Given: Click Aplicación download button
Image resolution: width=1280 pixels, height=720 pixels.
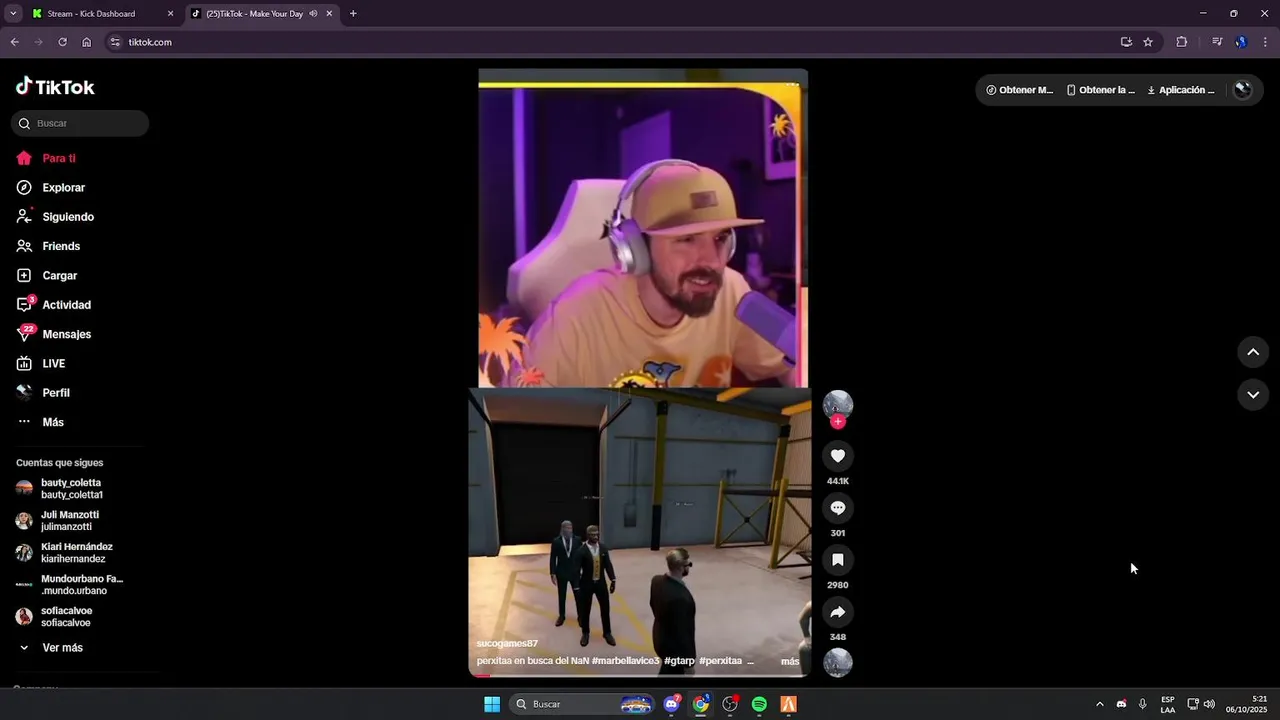Looking at the screenshot, I should (x=1181, y=90).
